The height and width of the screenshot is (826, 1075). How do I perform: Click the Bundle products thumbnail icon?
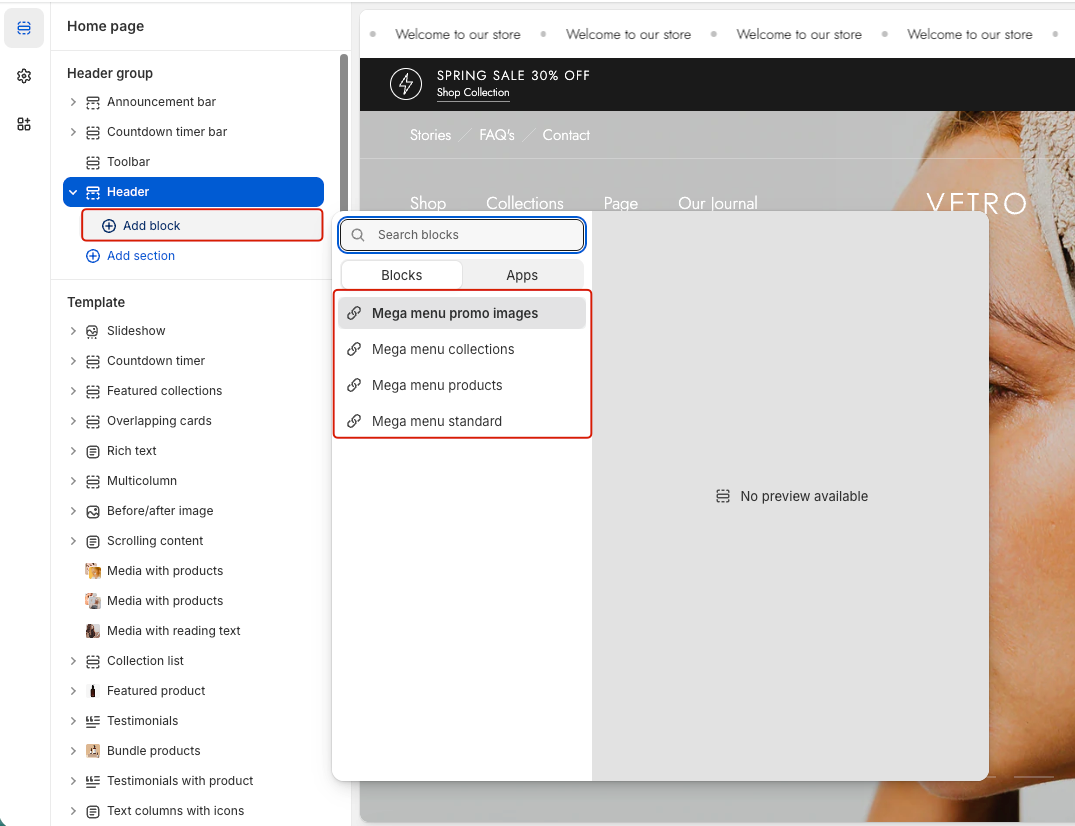coord(93,751)
